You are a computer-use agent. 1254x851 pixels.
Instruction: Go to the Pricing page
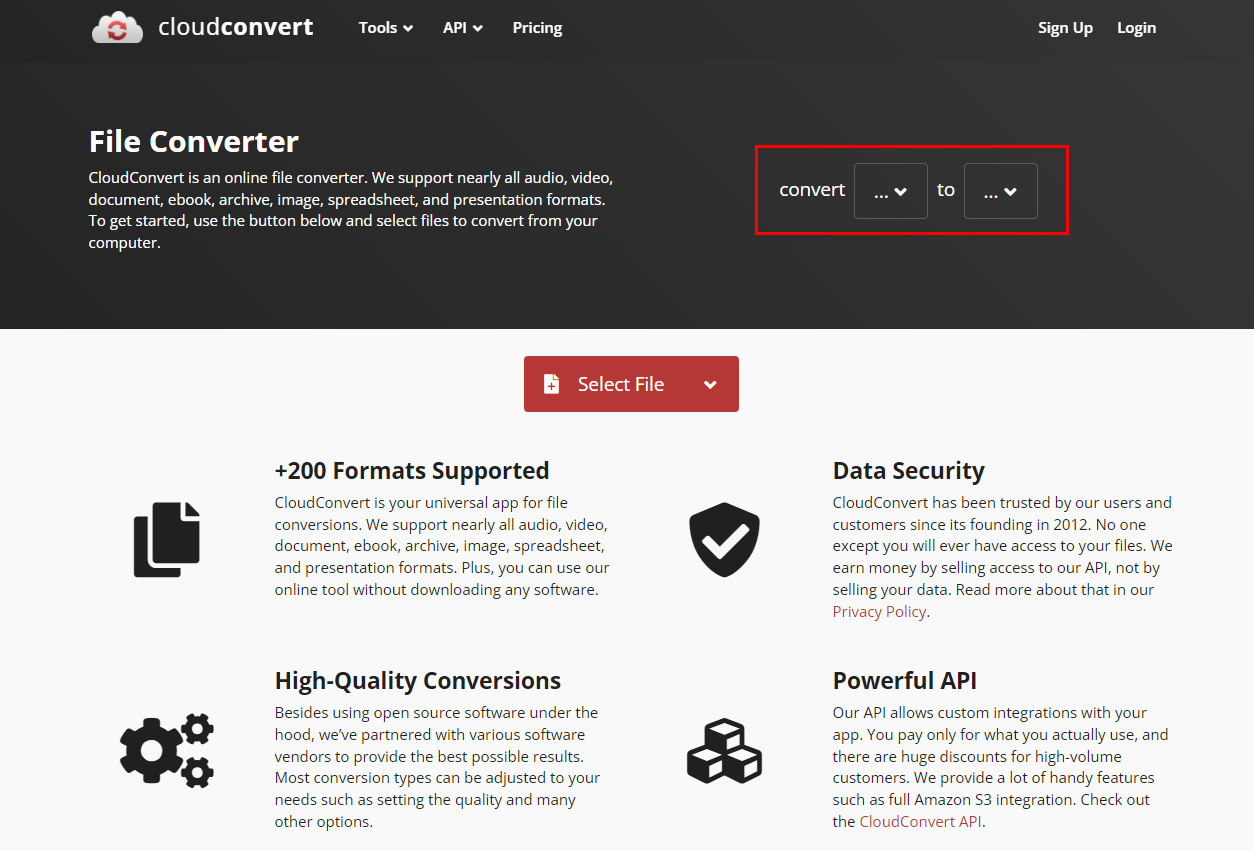click(537, 28)
